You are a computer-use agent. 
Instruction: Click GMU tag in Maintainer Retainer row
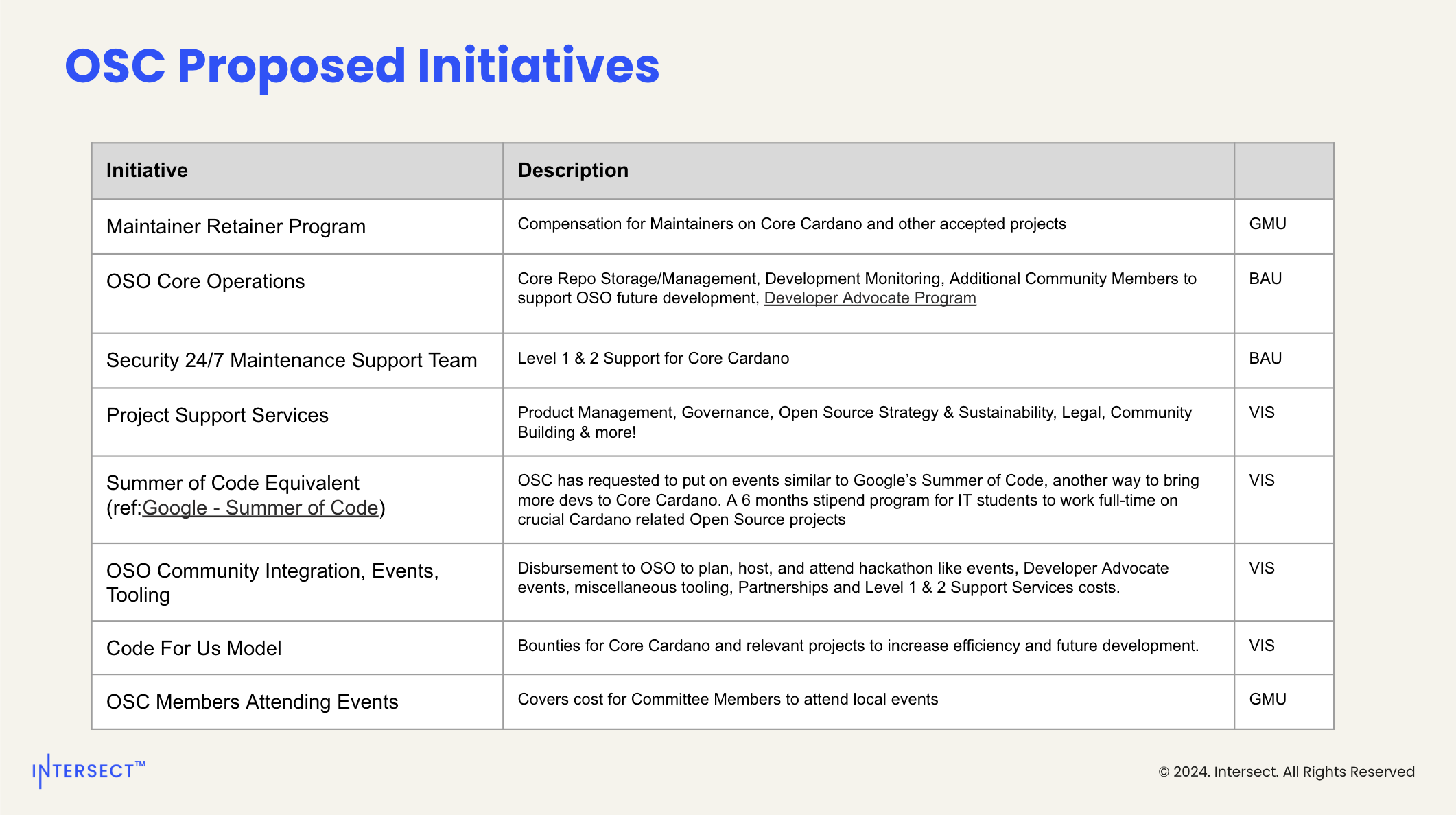click(x=1267, y=224)
